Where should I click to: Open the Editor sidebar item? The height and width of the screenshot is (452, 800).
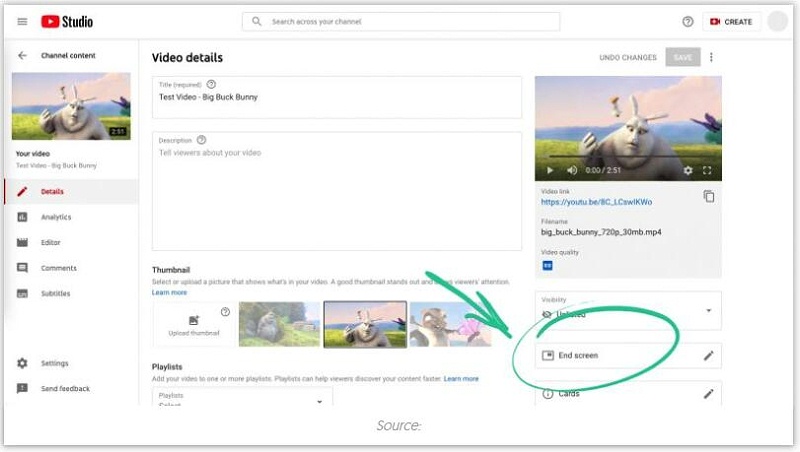(50, 242)
